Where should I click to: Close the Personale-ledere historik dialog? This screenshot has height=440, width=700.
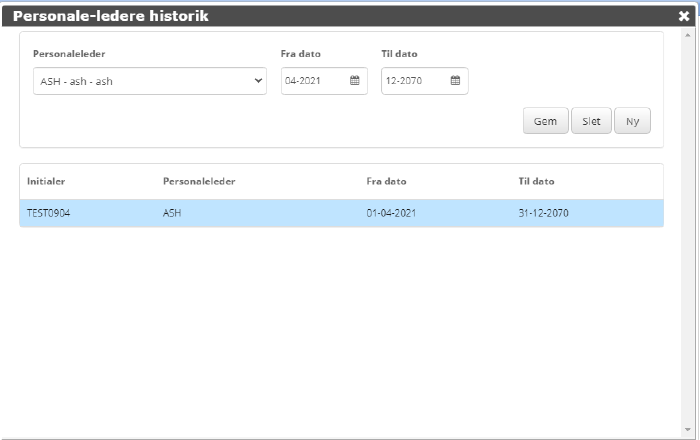point(683,16)
